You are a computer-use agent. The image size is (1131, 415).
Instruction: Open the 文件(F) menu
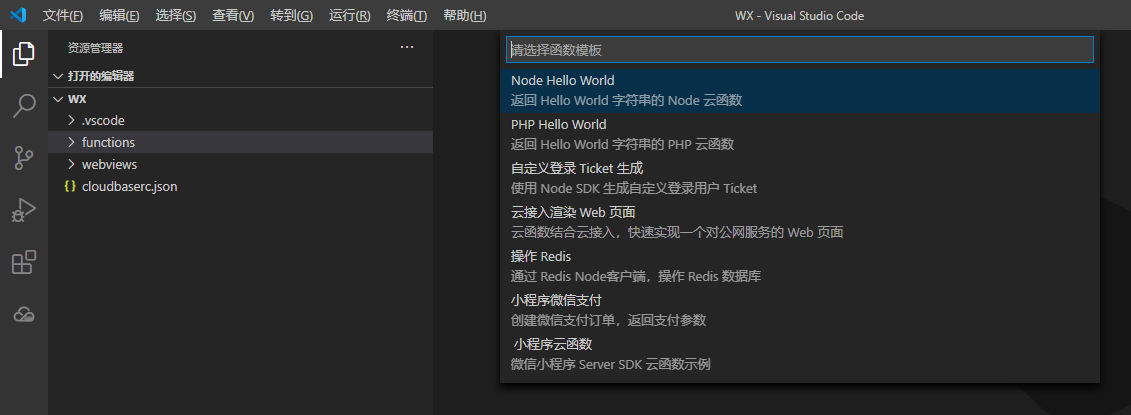[x=63, y=15]
